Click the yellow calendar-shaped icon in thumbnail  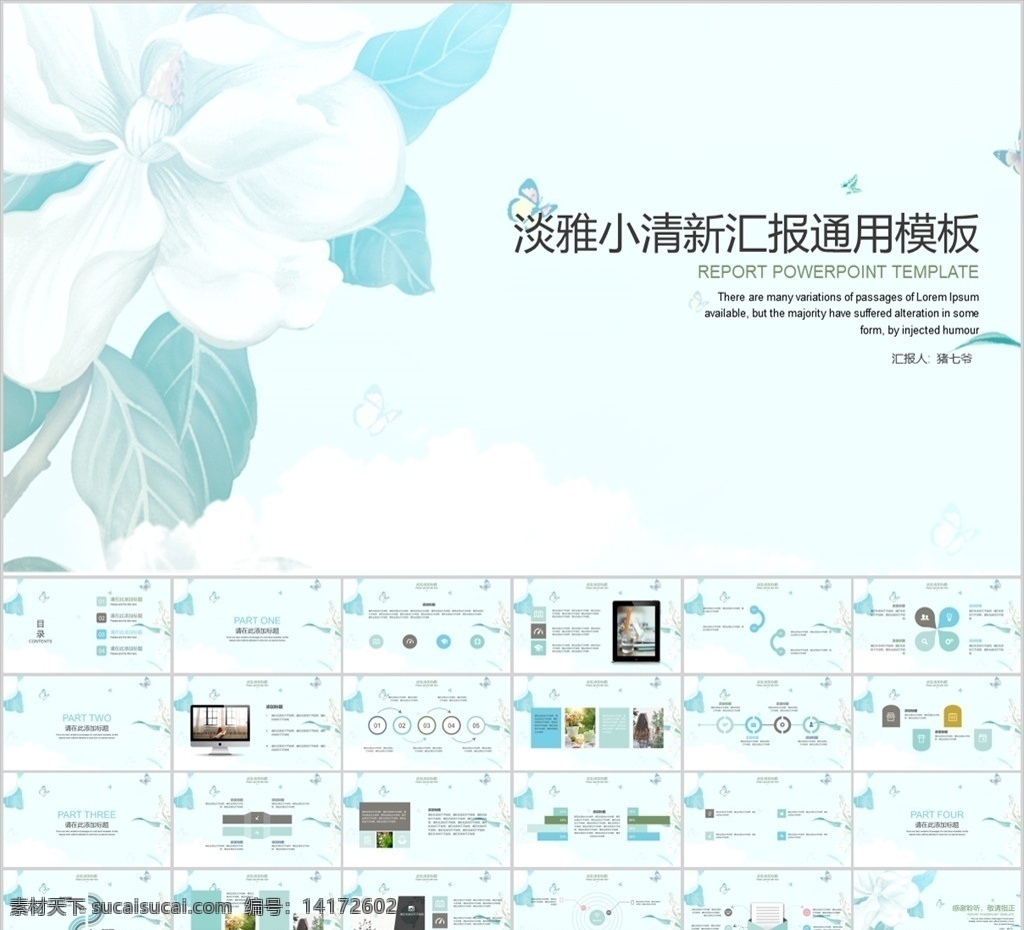pyautogui.click(x=953, y=716)
